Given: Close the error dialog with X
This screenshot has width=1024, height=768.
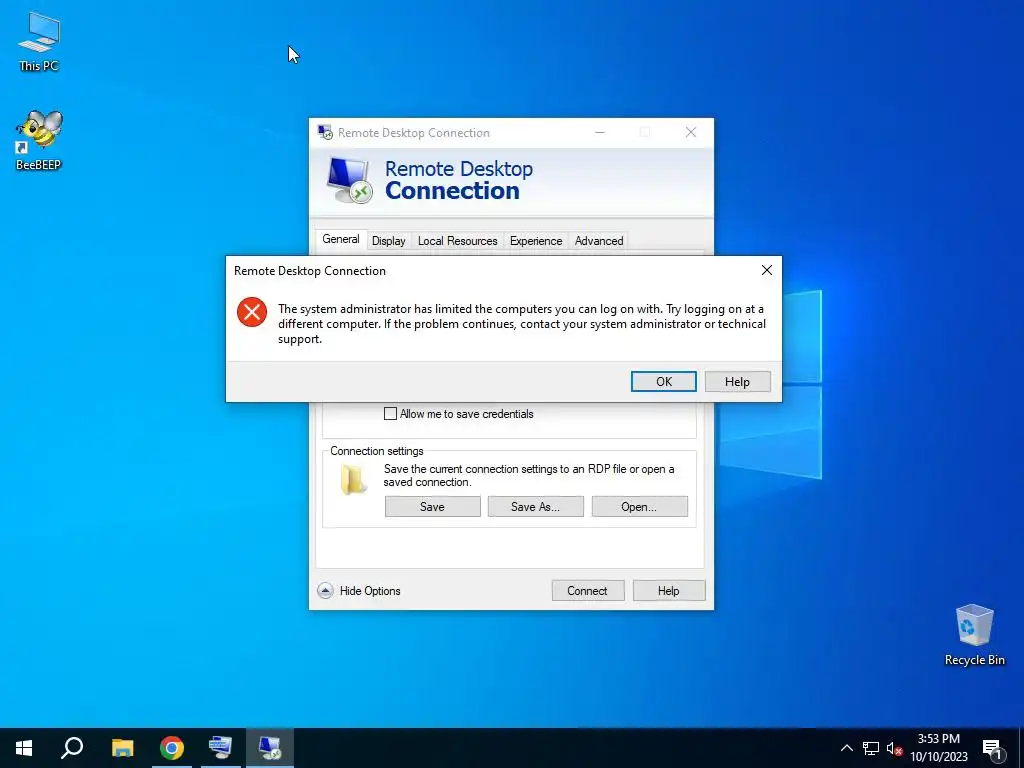Looking at the screenshot, I should (767, 270).
